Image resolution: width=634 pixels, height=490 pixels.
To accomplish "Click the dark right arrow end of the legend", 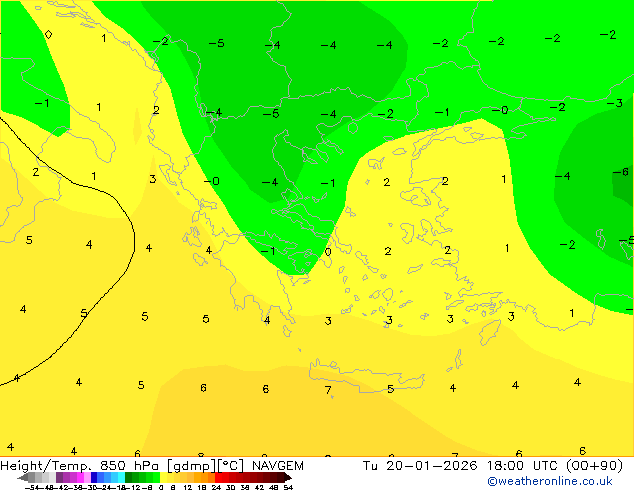I will click(288, 477).
